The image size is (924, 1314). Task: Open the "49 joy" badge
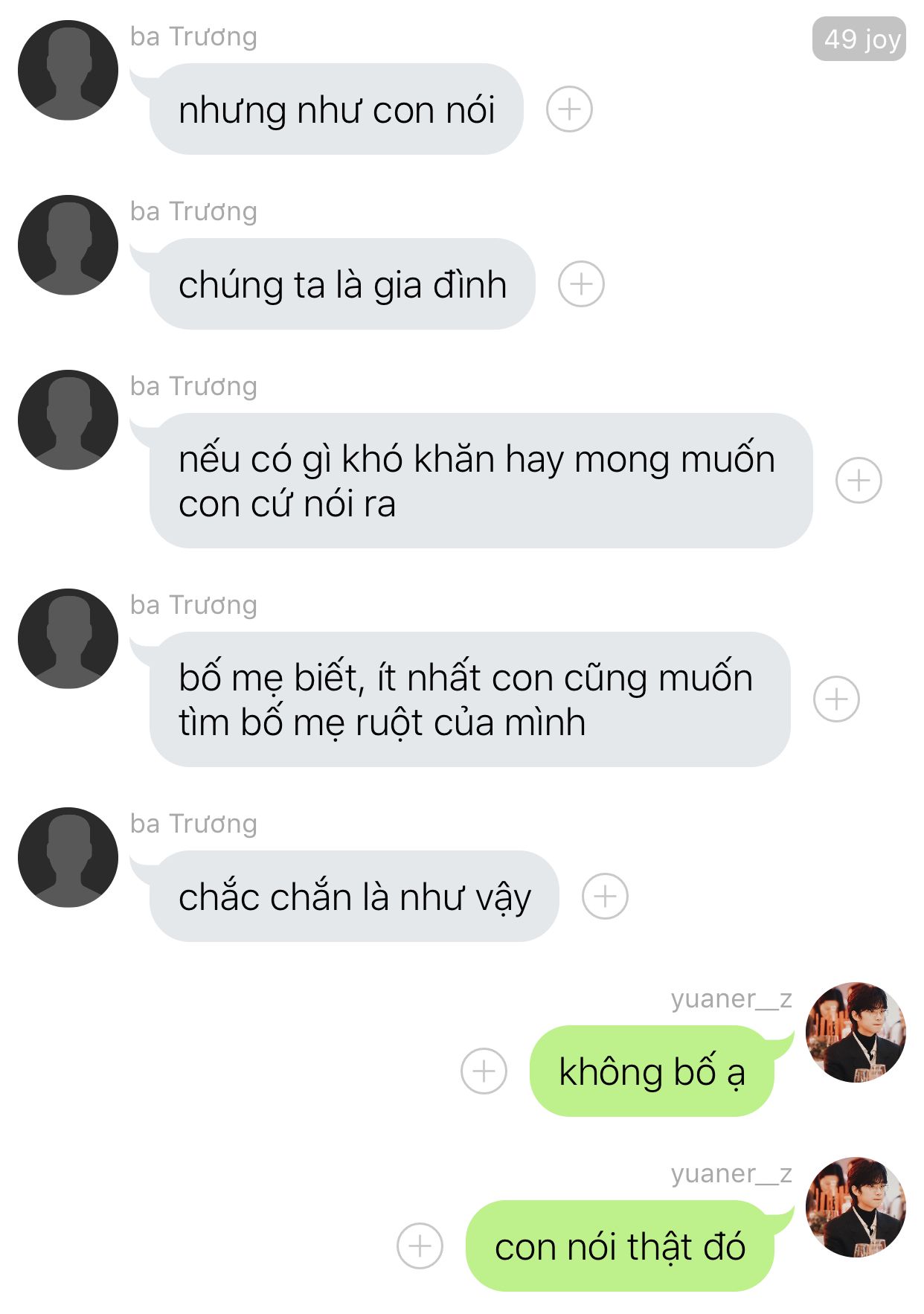point(859,39)
